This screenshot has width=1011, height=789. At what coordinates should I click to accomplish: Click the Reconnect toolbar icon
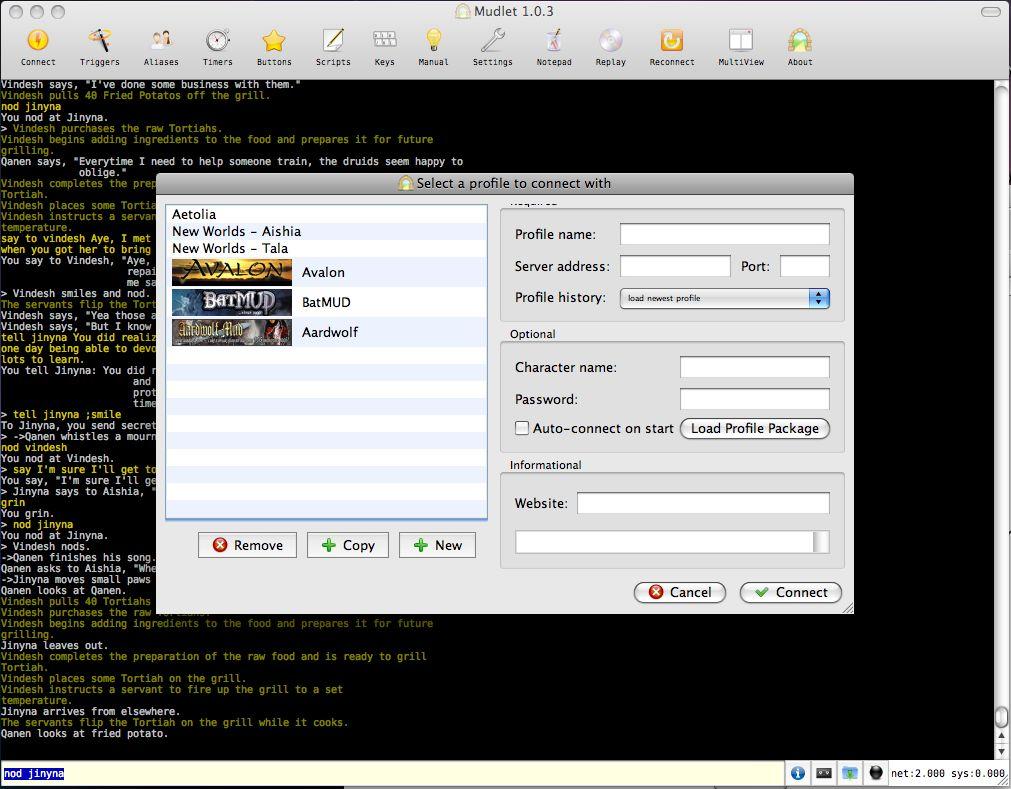tap(672, 41)
